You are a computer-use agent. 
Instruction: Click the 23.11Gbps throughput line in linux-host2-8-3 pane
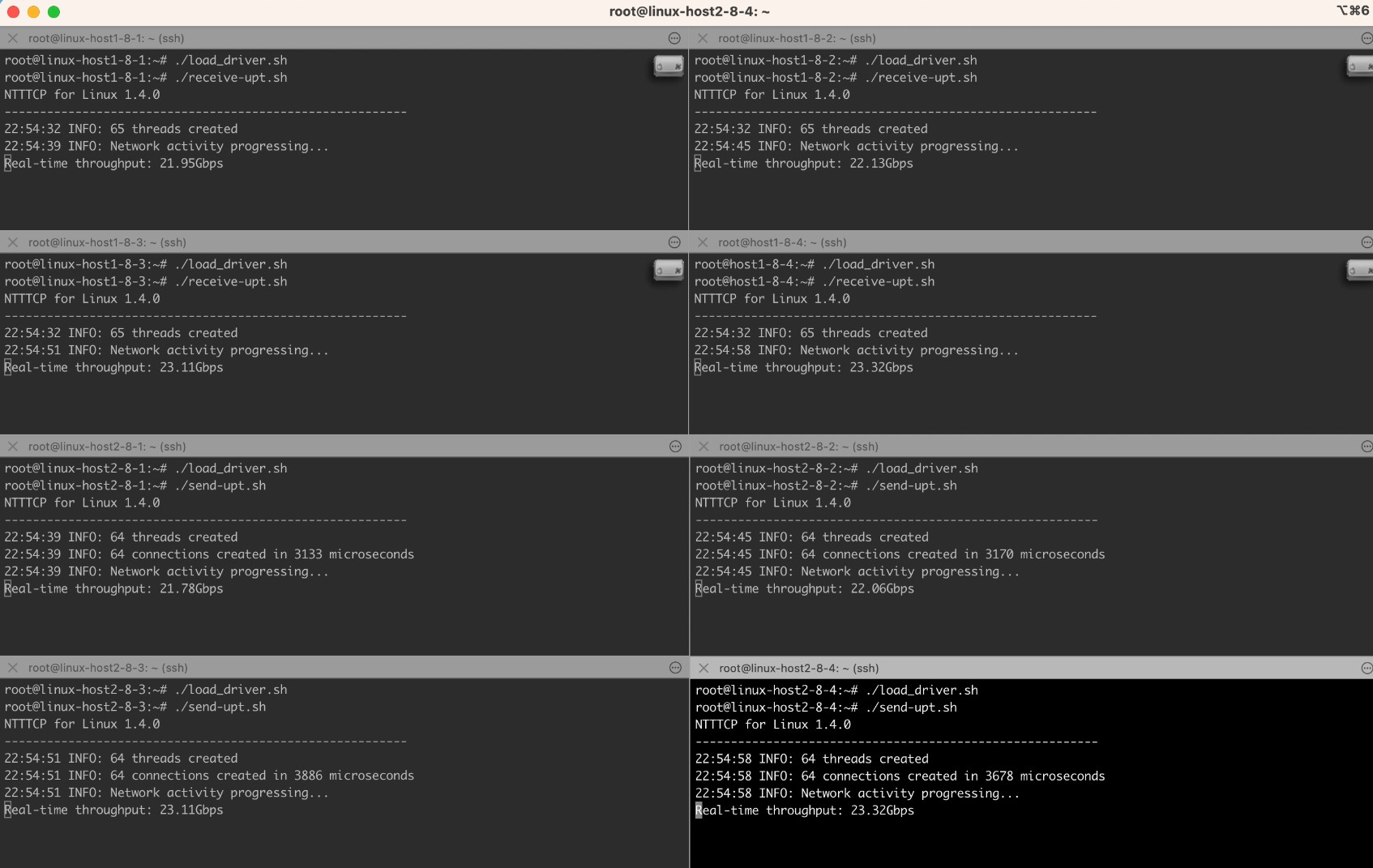coord(113,810)
